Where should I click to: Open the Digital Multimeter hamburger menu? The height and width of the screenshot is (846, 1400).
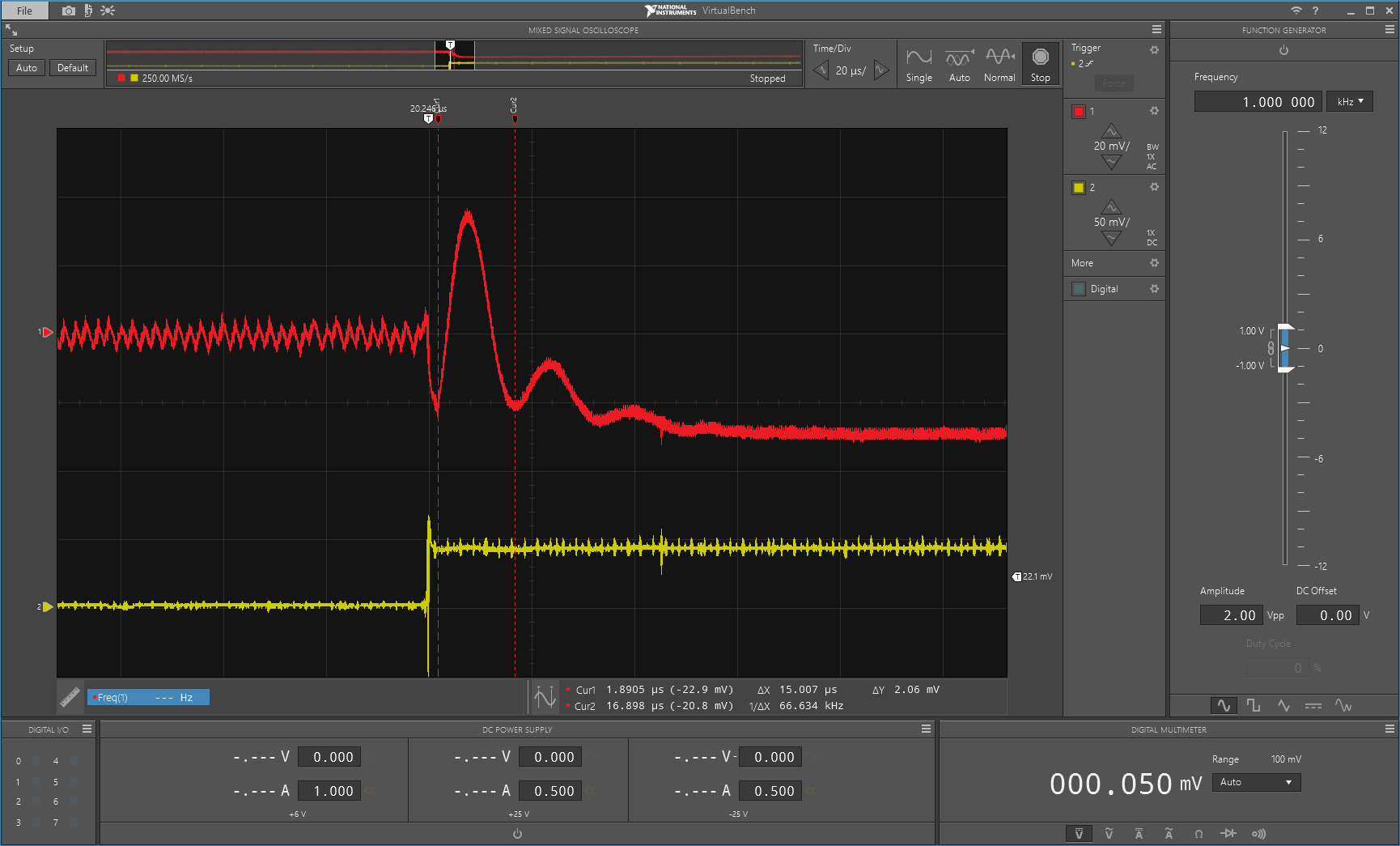(x=1389, y=729)
